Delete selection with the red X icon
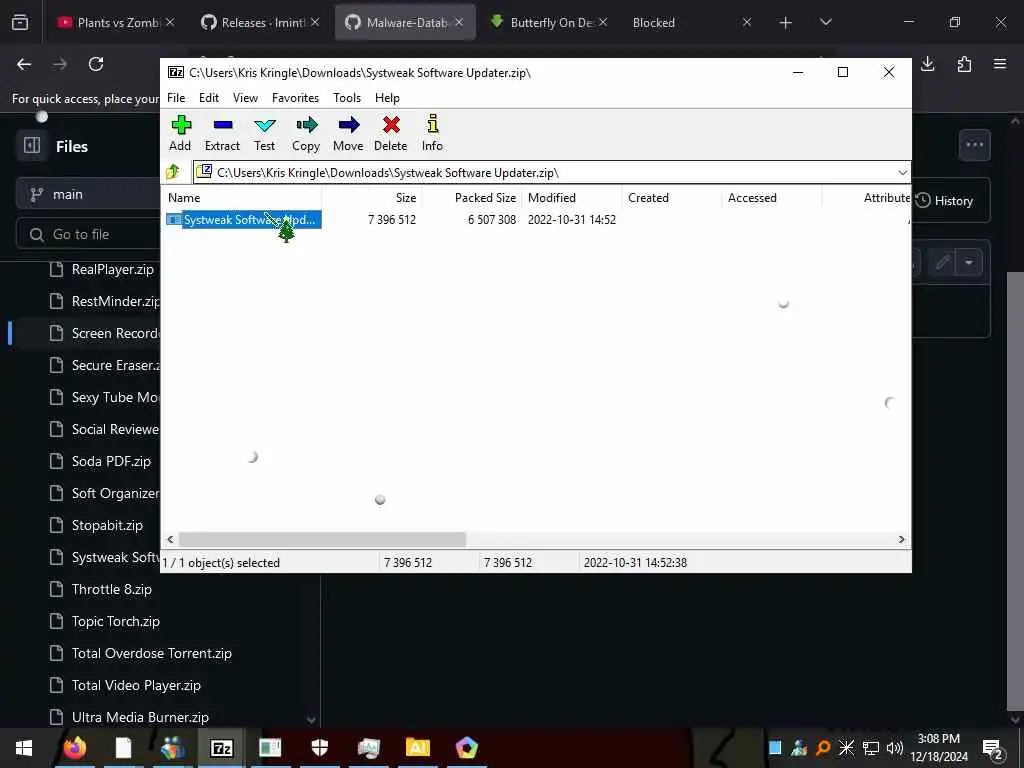Image resolution: width=1024 pixels, height=768 pixels. 391,134
